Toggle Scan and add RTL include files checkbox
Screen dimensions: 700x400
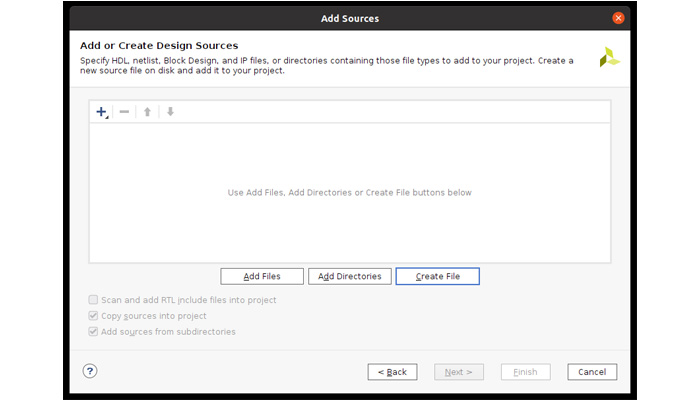click(93, 300)
